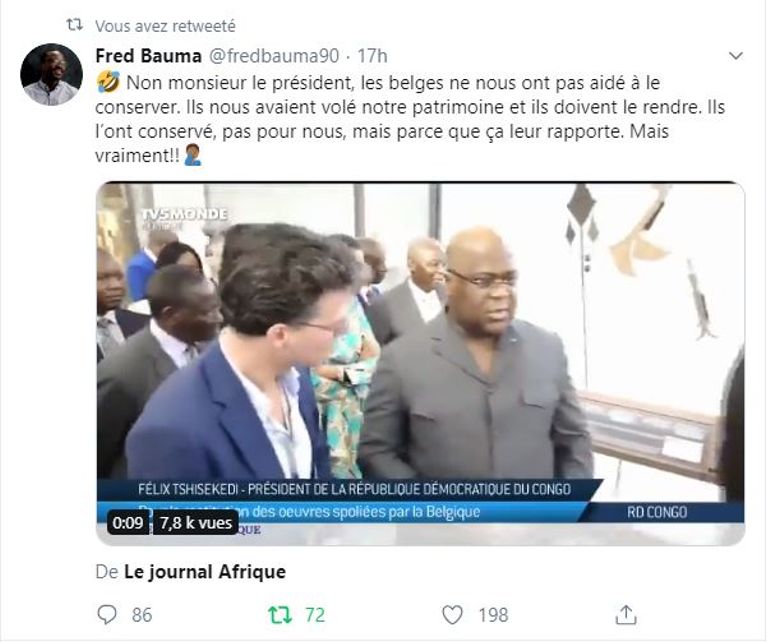Toggle the green retweet icon
Screen dimensions: 770x642
pos(280,614)
